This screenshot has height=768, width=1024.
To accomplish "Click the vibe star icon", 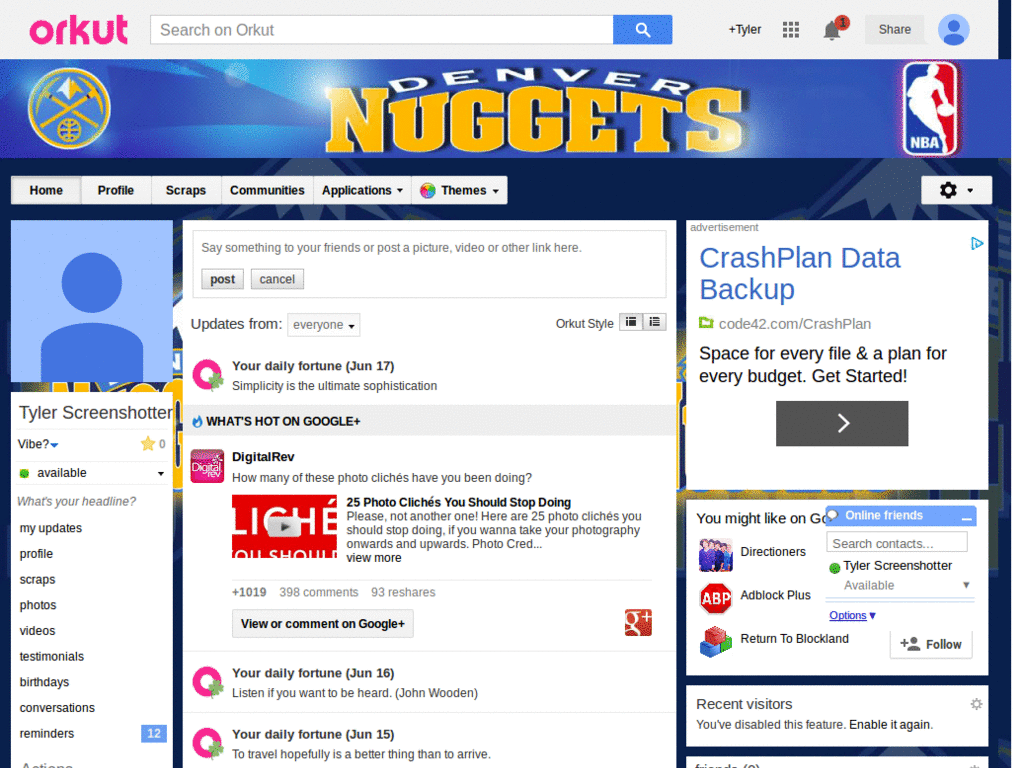I will coord(148,443).
